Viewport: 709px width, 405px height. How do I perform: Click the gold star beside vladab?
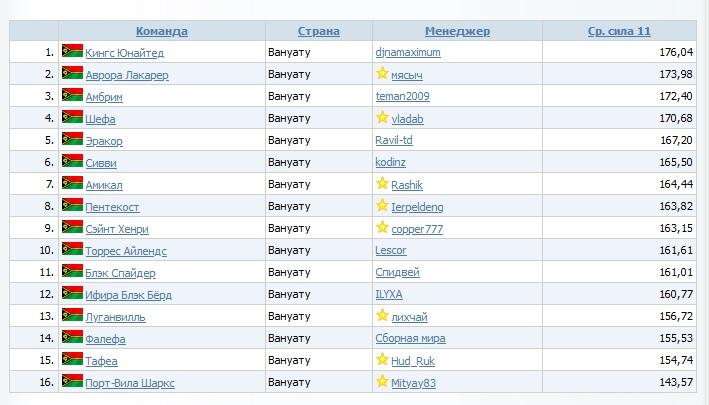pos(382,117)
